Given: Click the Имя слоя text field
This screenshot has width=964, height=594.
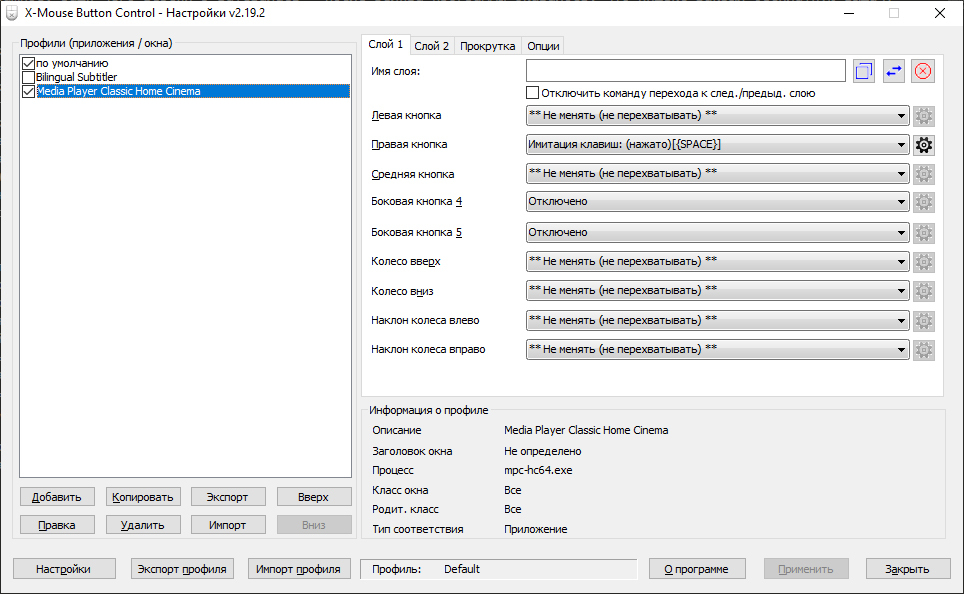Looking at the screenshot, I should click(685, 71).
